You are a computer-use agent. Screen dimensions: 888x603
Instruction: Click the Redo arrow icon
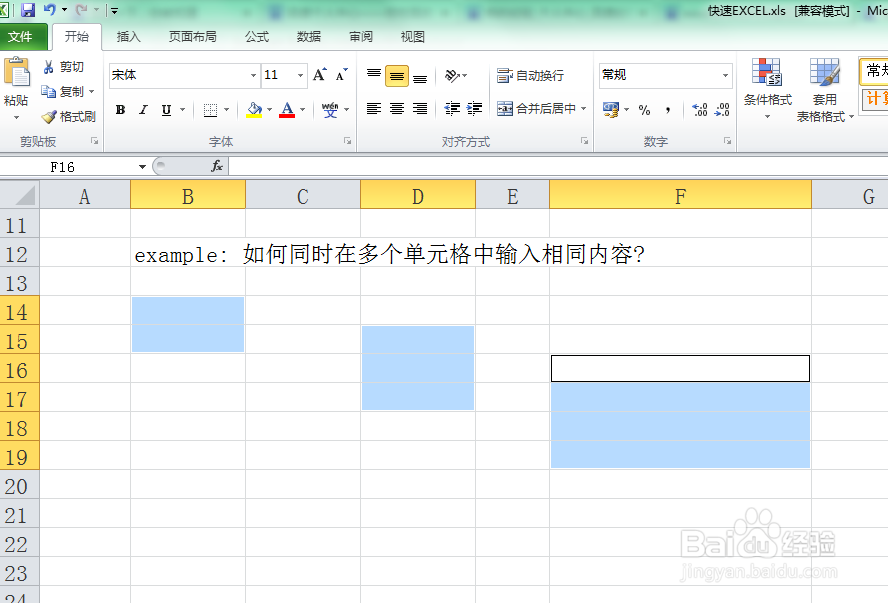(82, 10)
